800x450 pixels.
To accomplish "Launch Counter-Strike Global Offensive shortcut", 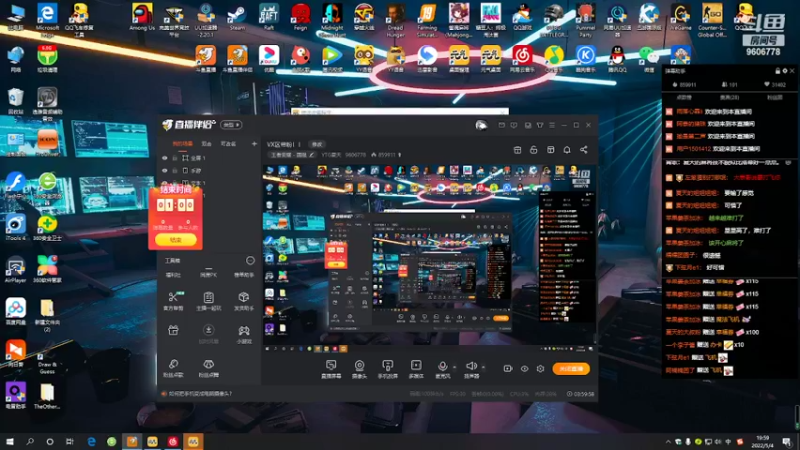I will click(x=712, y=20).
